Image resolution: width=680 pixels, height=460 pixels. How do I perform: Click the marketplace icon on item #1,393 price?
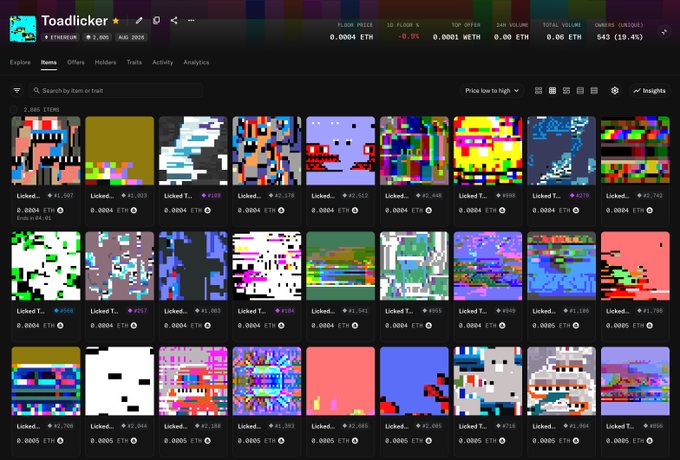coord(281,441)
